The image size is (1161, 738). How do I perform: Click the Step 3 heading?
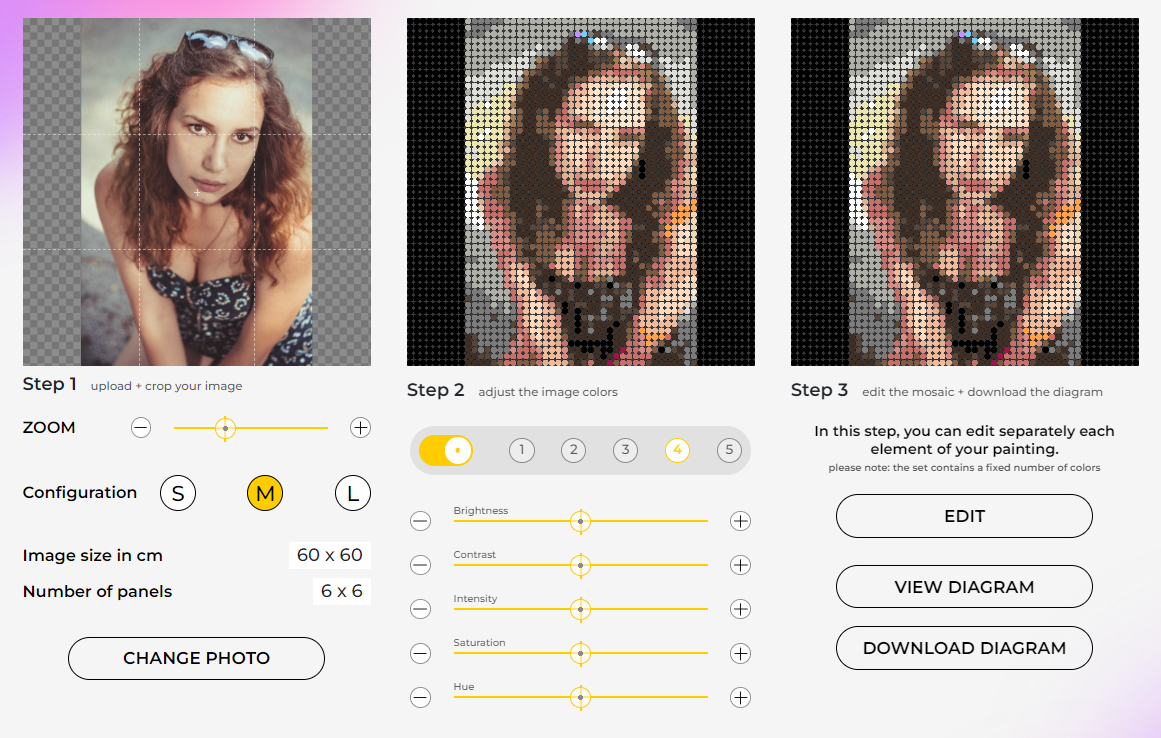[819, 390]
